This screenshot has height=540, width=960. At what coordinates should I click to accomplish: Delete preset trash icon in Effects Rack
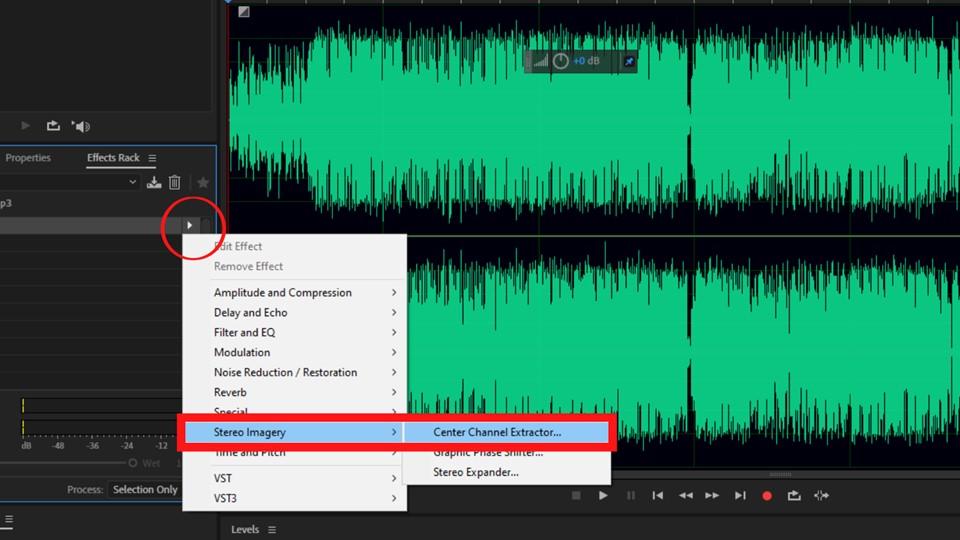coord(174,182)
